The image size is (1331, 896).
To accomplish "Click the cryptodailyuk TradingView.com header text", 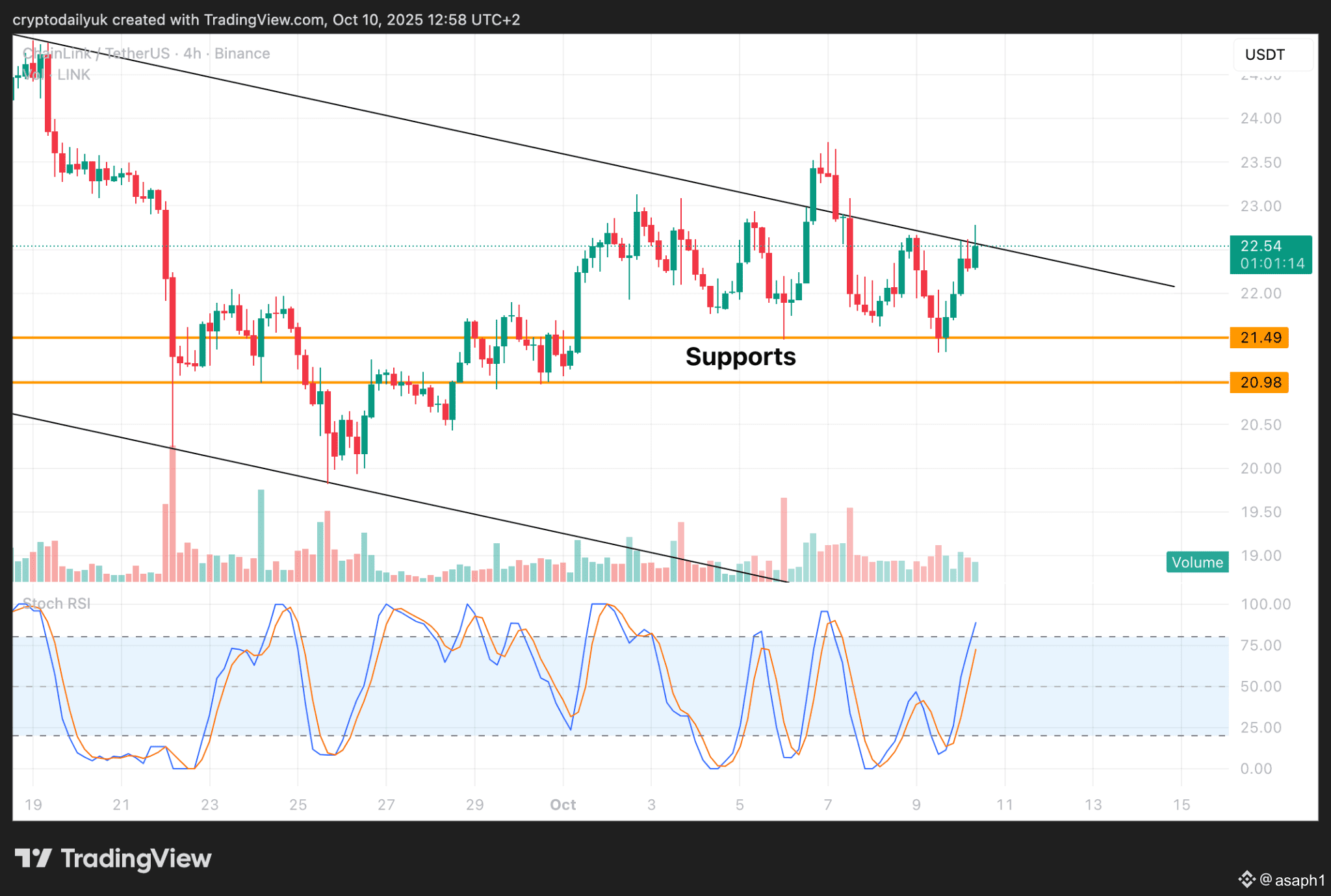I will [x=266, y=19].
